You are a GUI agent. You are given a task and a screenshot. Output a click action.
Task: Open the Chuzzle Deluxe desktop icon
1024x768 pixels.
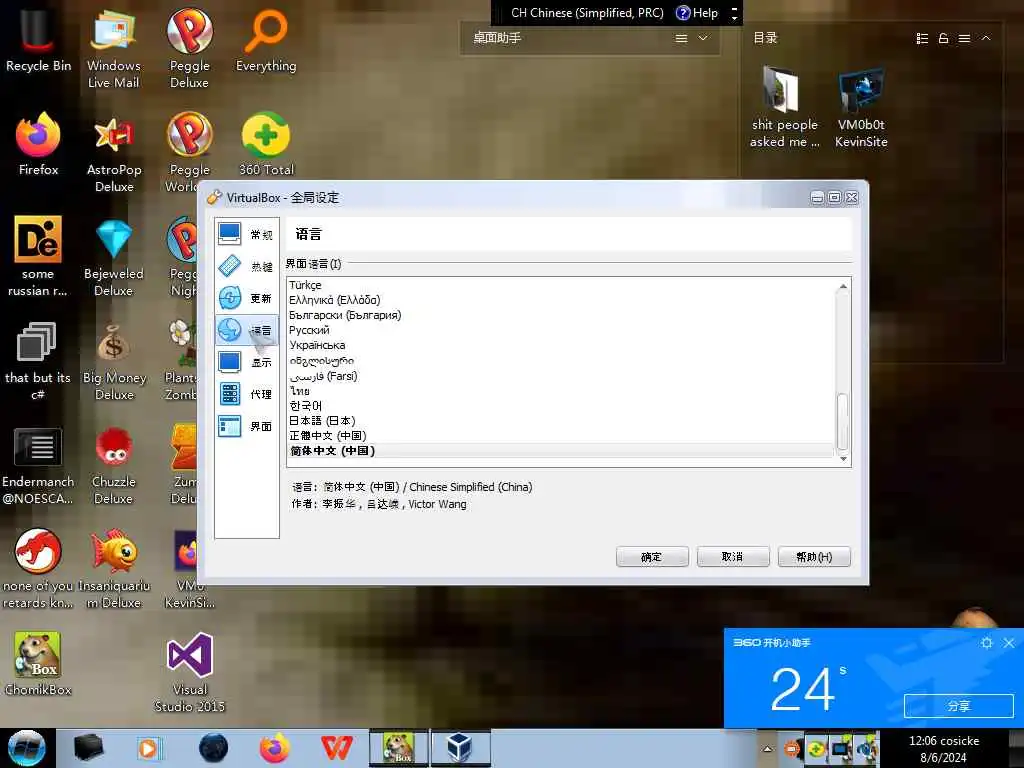(114, 465)
